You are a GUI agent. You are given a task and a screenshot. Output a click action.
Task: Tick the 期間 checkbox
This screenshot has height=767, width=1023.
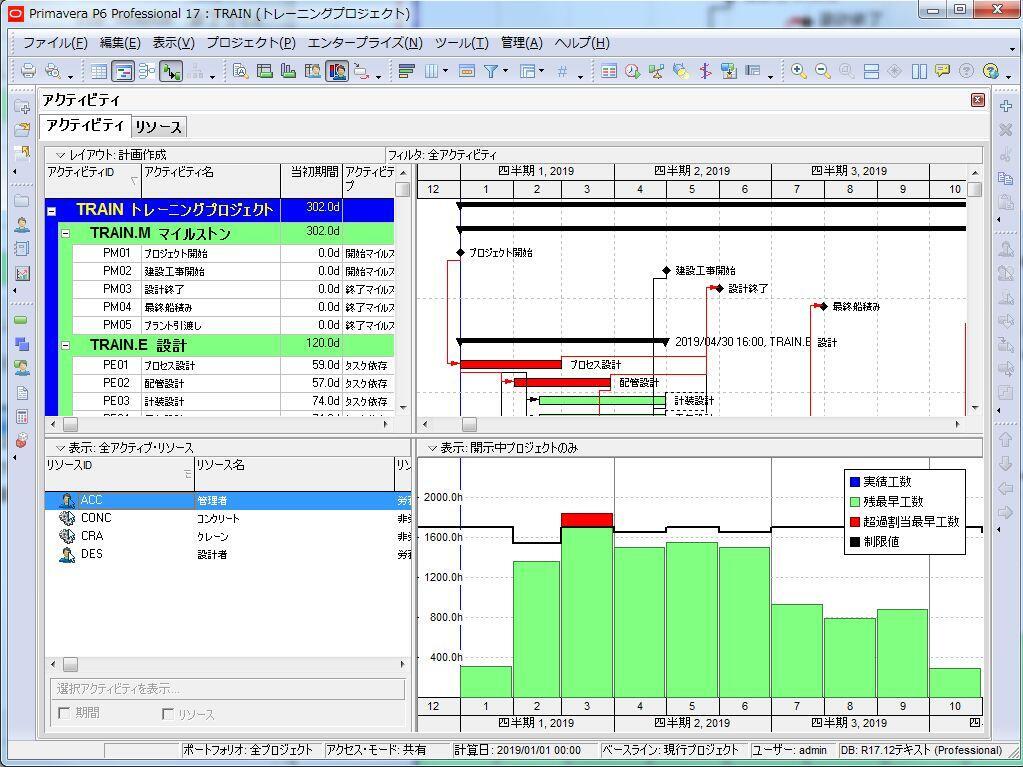(64, 713)
